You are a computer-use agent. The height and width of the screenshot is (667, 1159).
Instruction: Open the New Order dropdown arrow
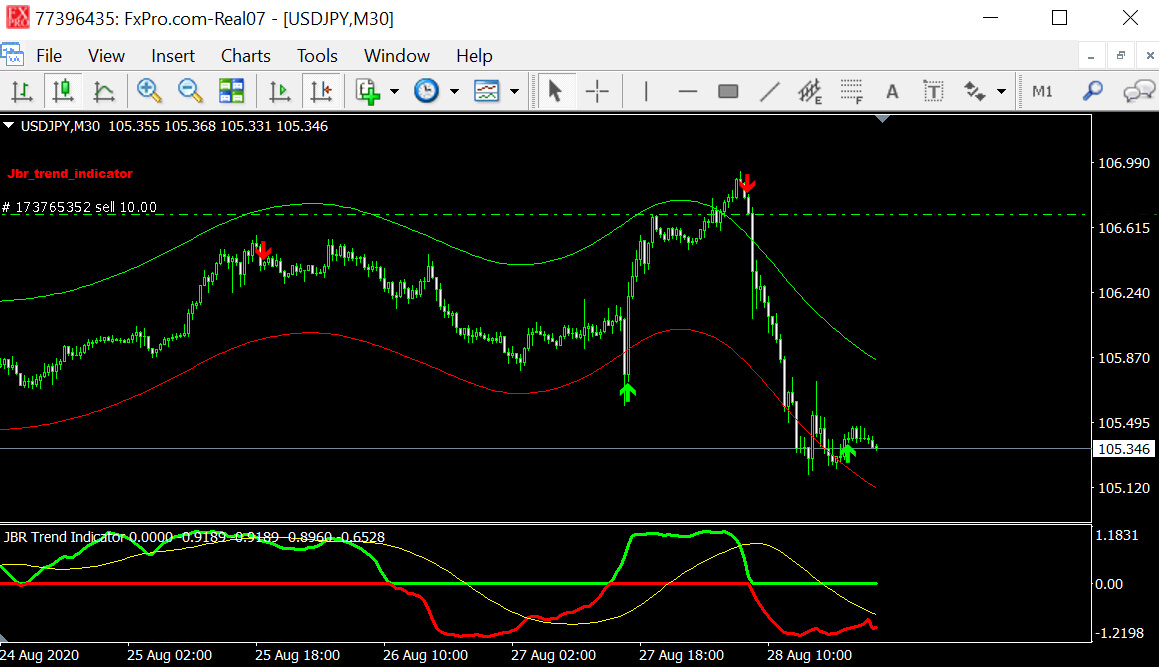[393, 91]
